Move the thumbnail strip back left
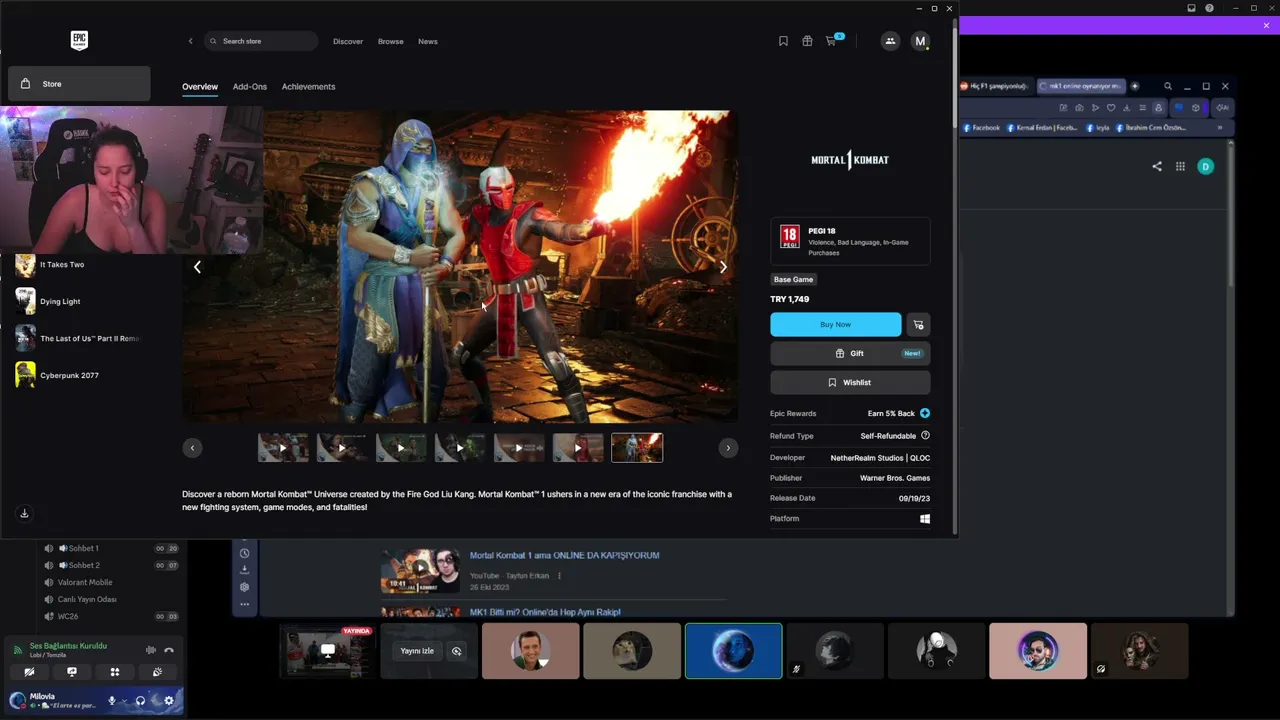 pos(192,448)
